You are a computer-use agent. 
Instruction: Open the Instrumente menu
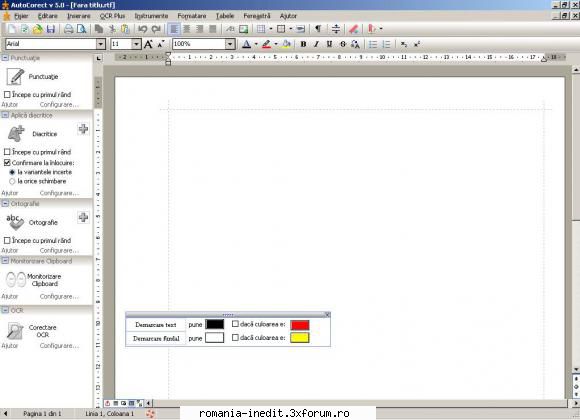pos(151,16)
